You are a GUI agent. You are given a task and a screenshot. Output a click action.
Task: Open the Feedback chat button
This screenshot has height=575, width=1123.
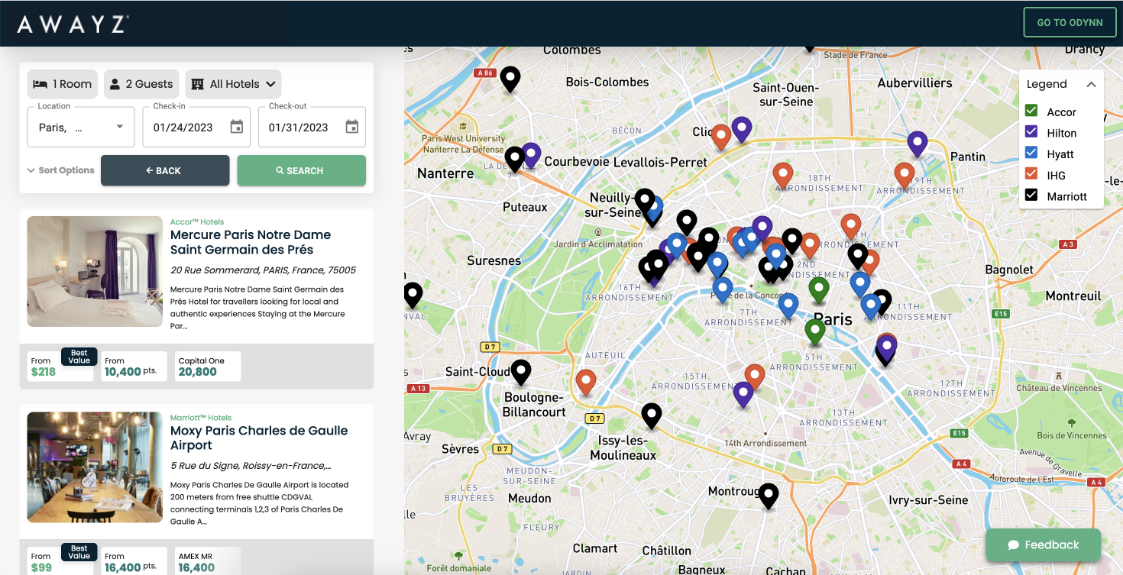1044,545
